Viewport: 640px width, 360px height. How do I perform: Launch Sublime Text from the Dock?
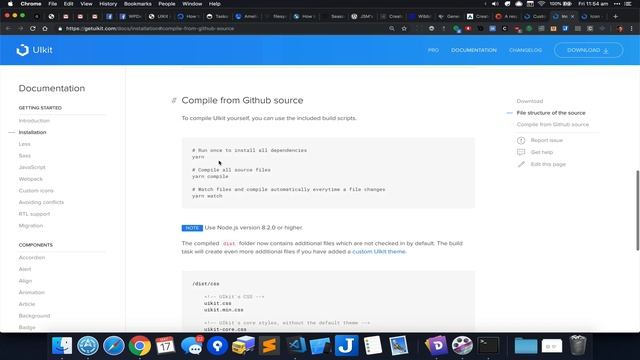pos(269,345)
